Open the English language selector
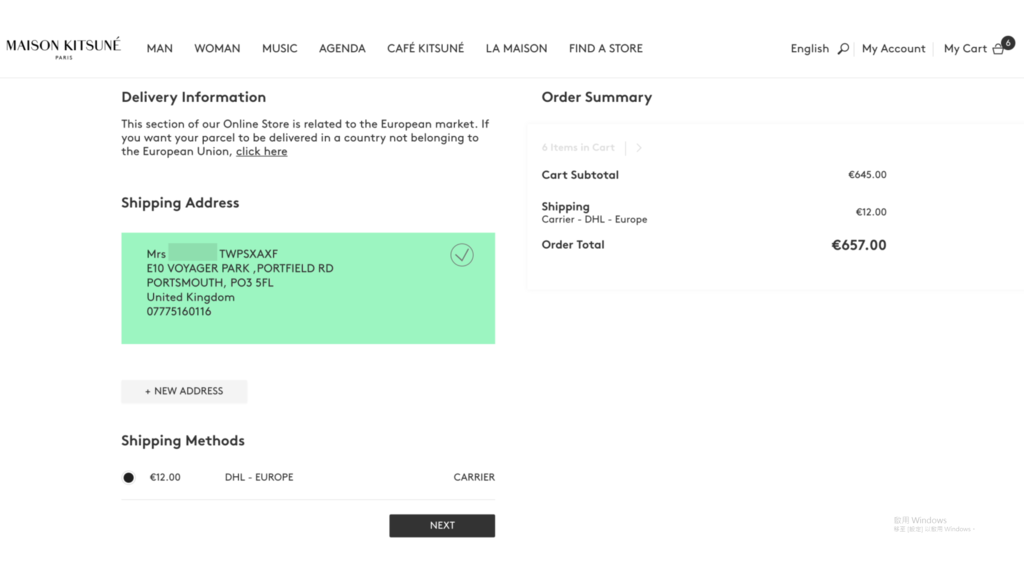This screenshot has height=576, width=1024. (x=809, y=48)
